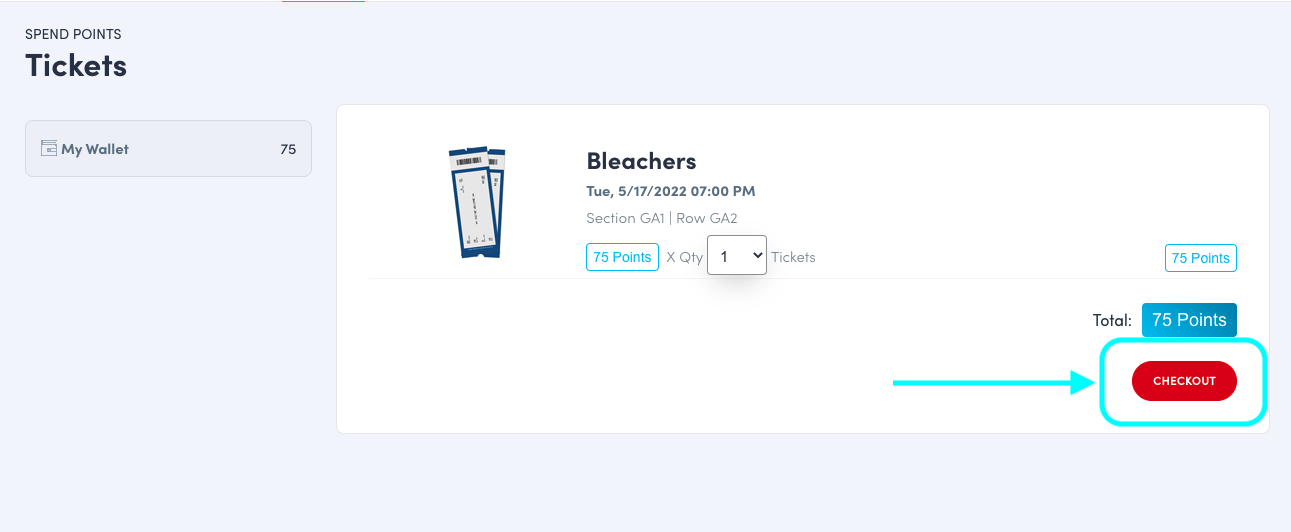Click the wallet balance number 75
The height and width of the screenshot is (532, 1291).
coord(288,149)
